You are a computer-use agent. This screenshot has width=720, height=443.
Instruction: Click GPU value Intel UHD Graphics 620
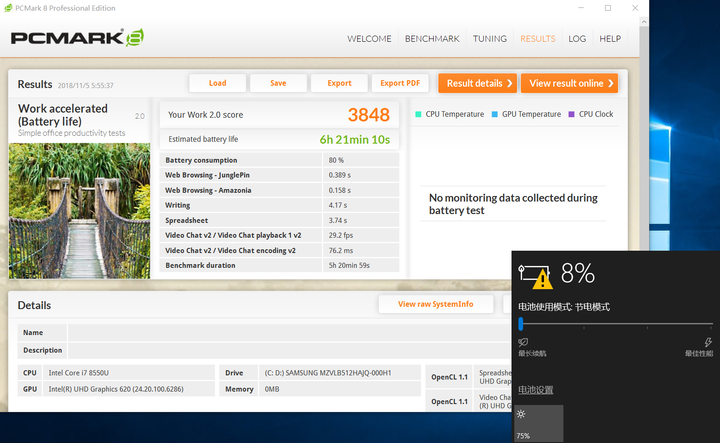pos(116,389)
